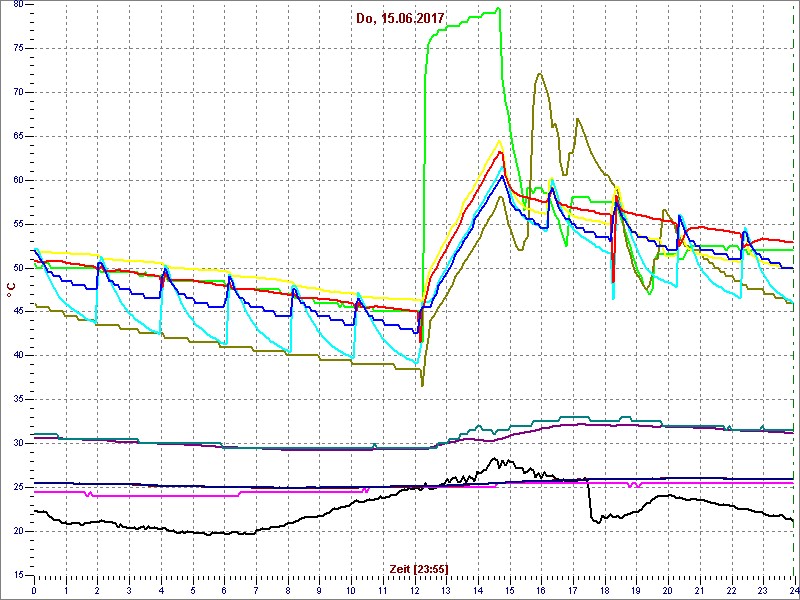Click hour 10 on the time axis
Screen dimensions: 800x600
click(351, 590)
